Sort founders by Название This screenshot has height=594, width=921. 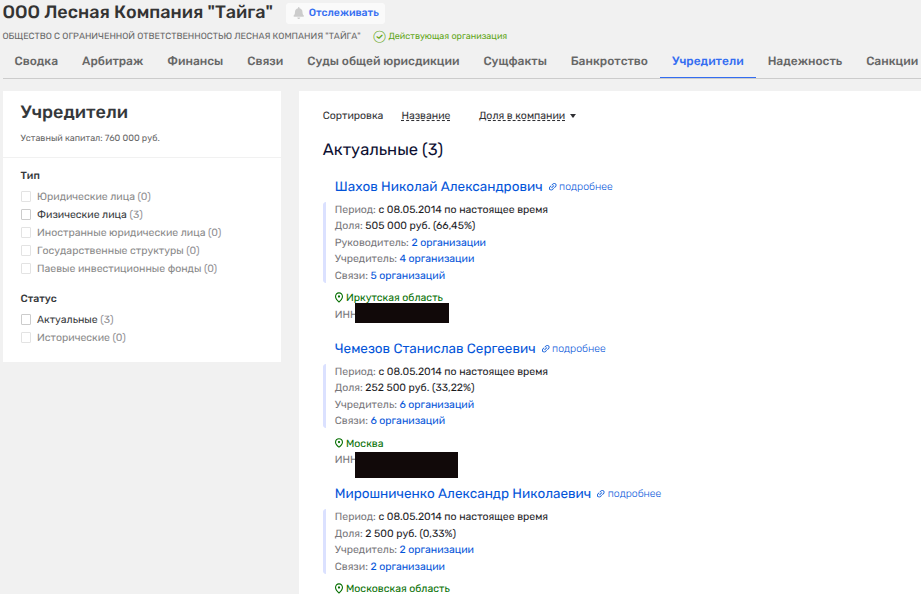(425, 116)
